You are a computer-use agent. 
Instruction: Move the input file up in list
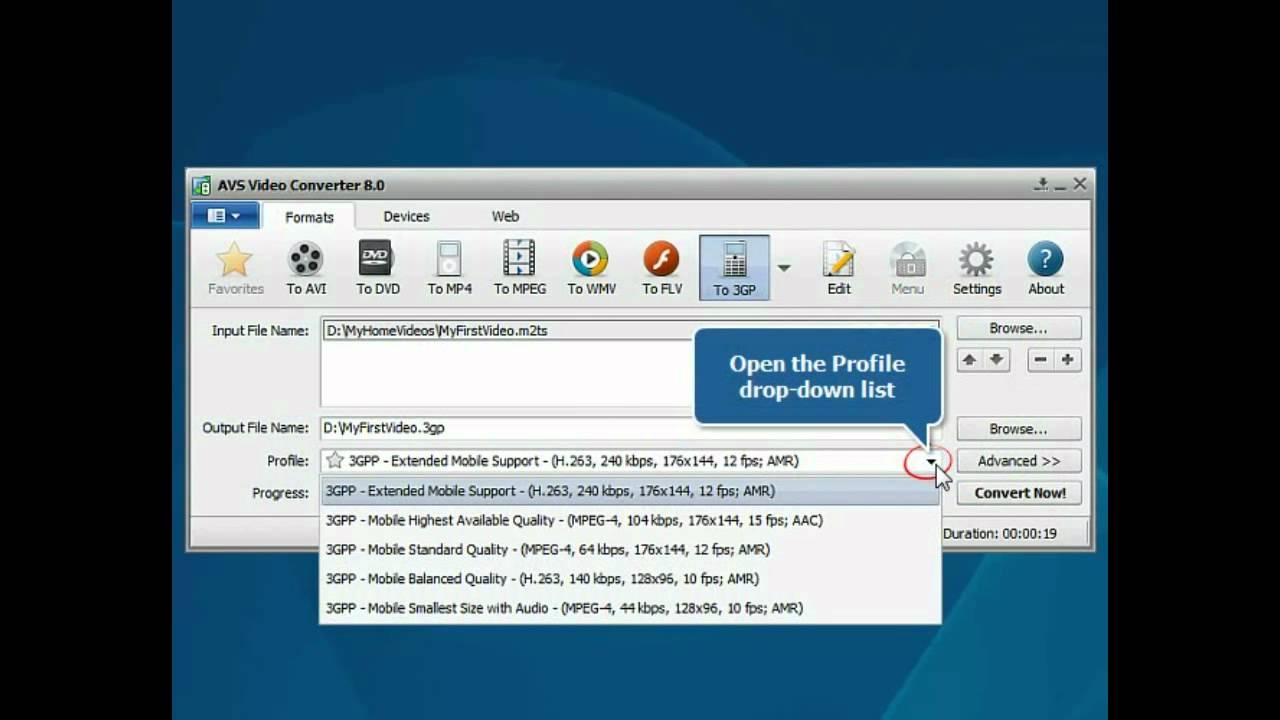pos(969,360)
